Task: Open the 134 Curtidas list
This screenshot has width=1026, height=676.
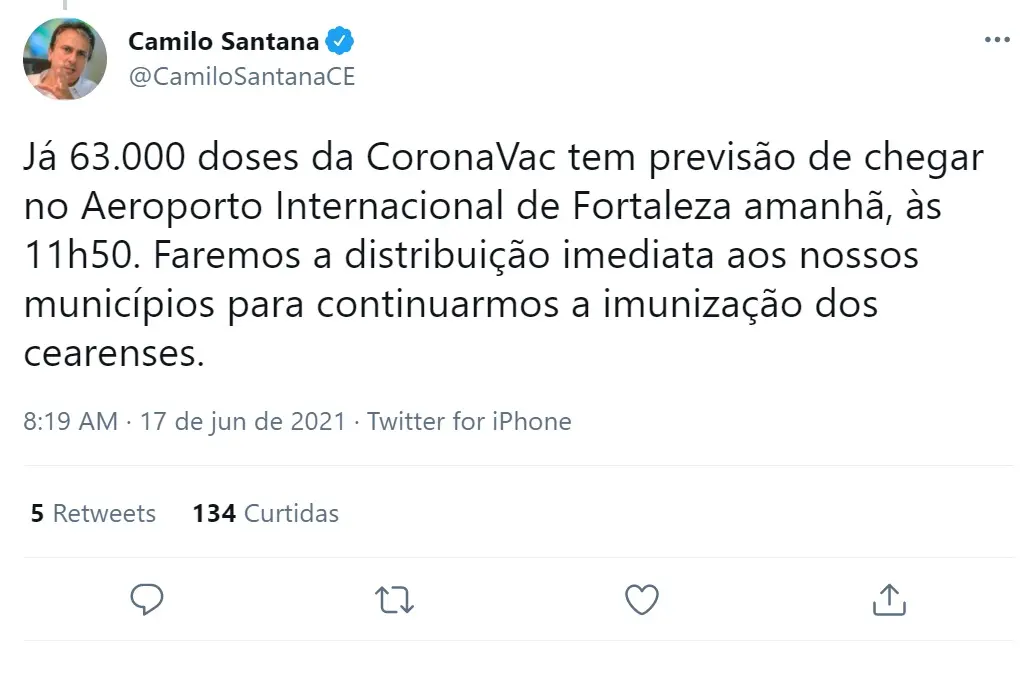Action: pyautogui.click(x=266, y=513)
